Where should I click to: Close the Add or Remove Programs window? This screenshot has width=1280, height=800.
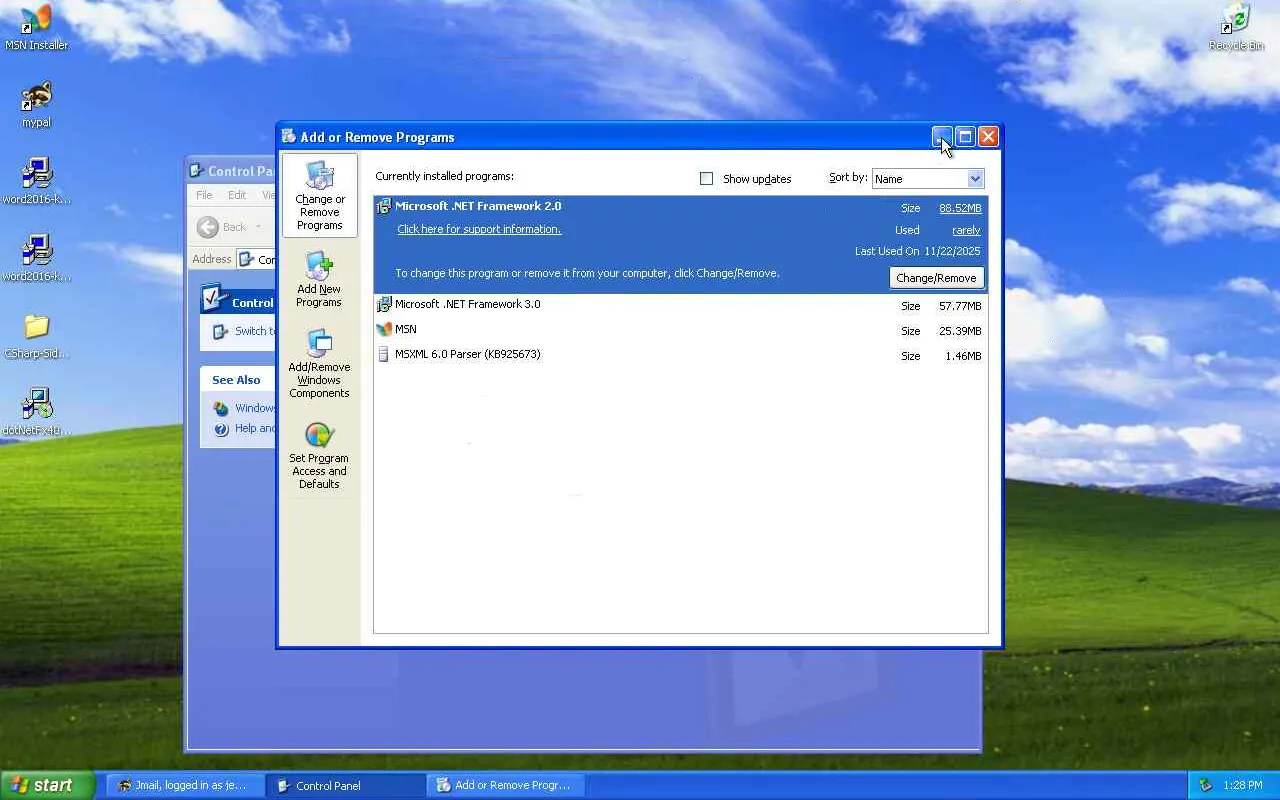tap(988, 137)
